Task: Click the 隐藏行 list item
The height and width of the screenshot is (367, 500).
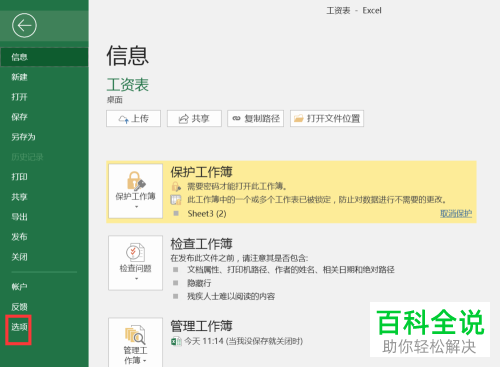Action: (199, 283)
